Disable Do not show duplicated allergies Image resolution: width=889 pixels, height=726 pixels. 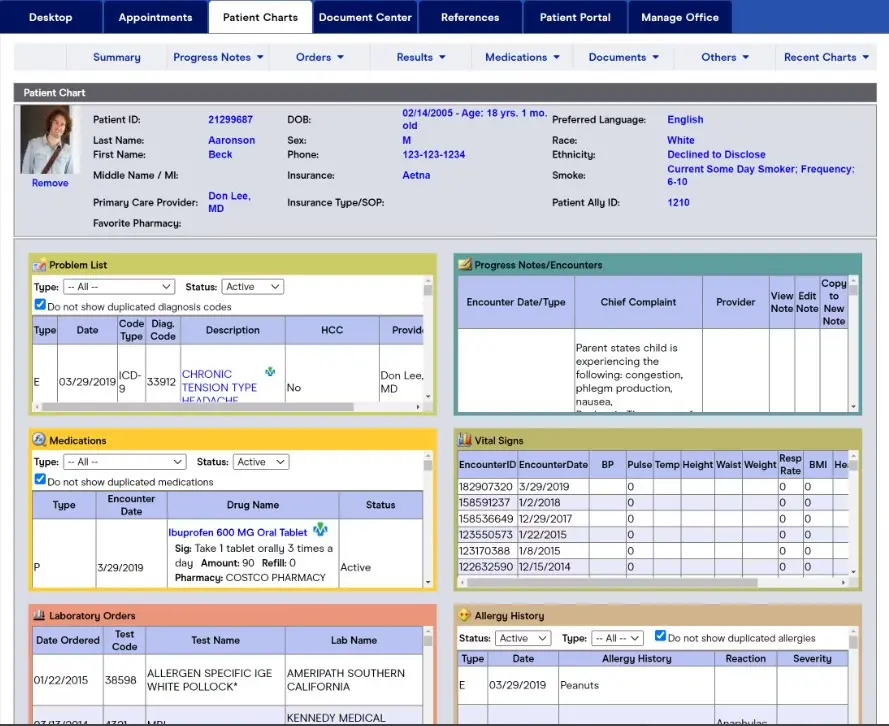pyautogui.click(x=660, y=636)
